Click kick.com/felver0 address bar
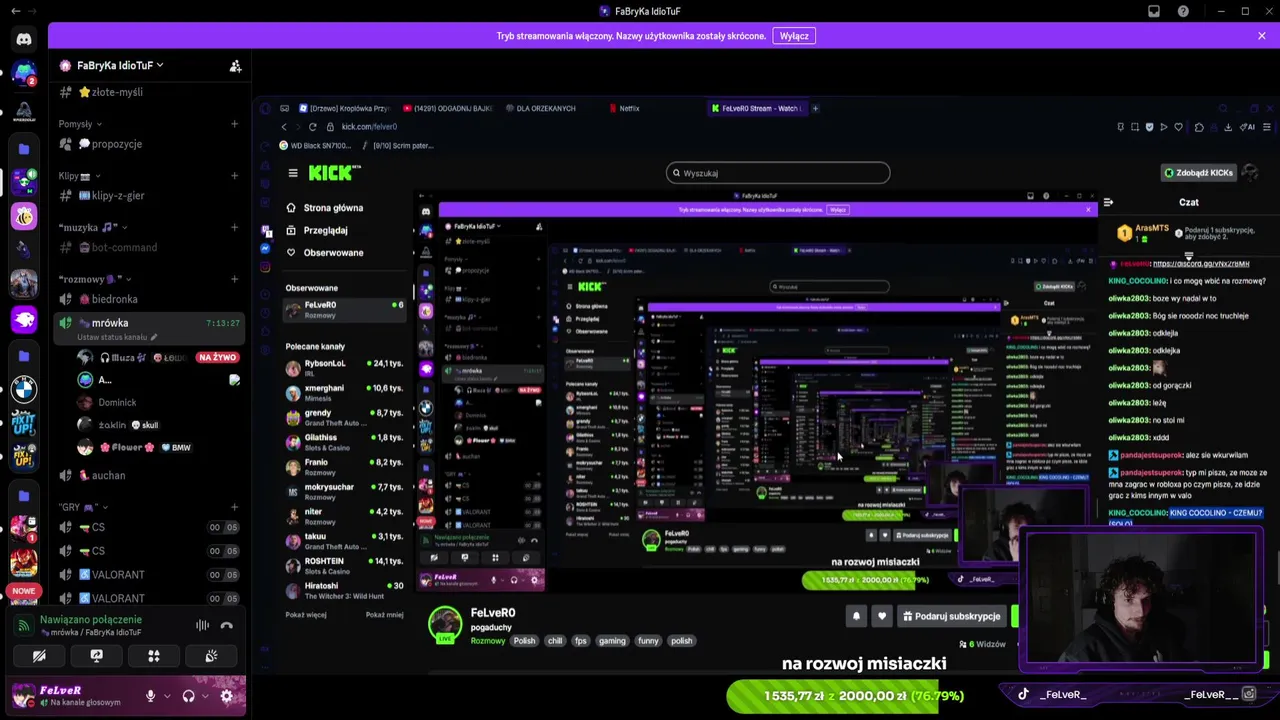The width and height of the screenshot is (1280, 720). 369,127
